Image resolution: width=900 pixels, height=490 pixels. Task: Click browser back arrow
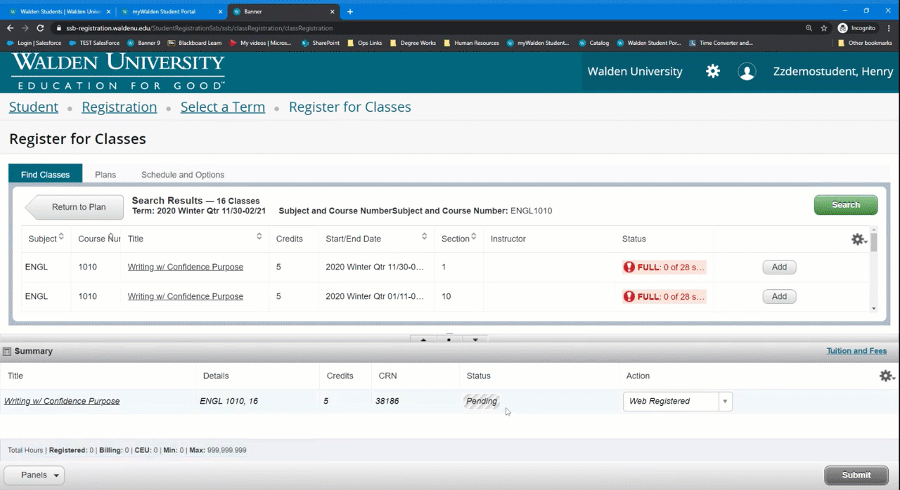(10, 28)
